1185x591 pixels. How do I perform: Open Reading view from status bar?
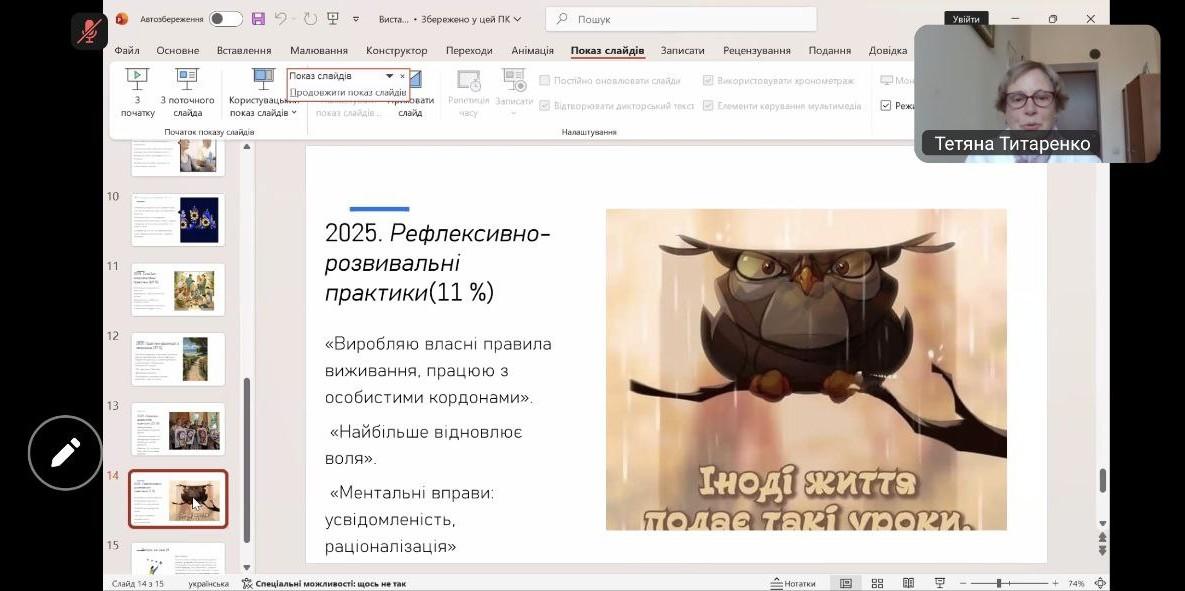tap(908, 583)
